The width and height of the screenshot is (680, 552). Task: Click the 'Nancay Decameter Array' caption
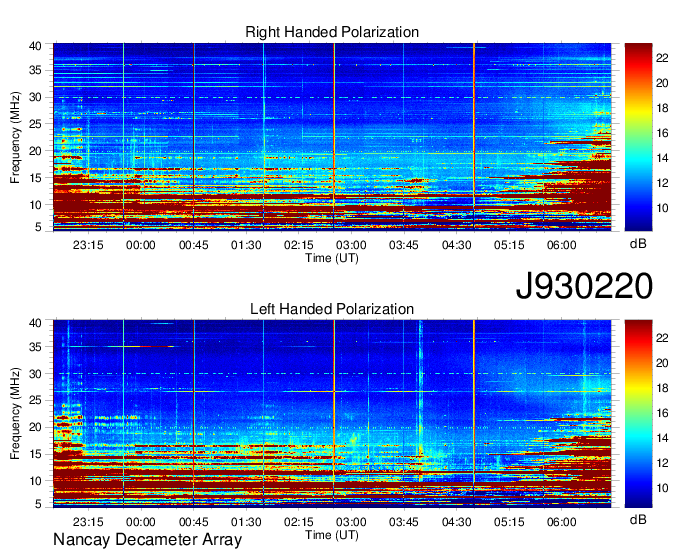147,540
